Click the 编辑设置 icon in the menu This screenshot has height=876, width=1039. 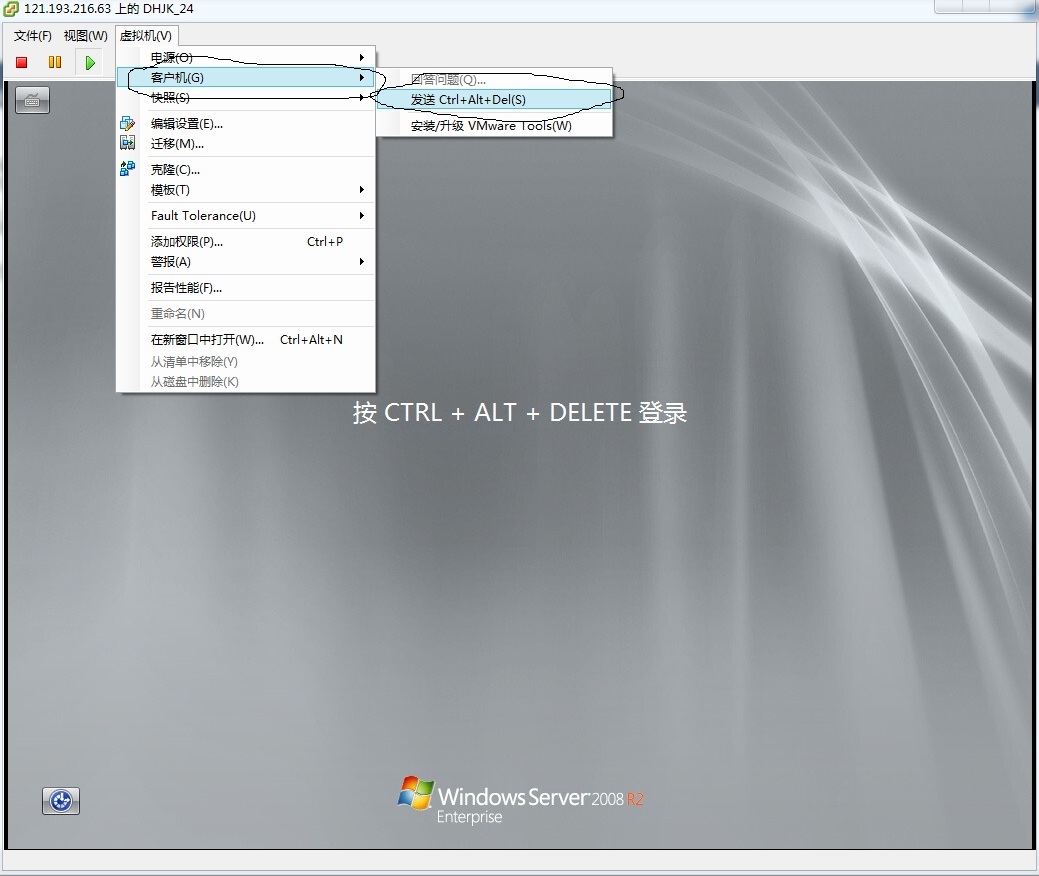(127, 123)
